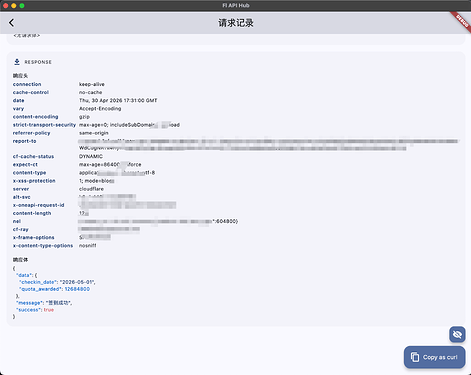This screenshot has width=471, height=375.
Task: Select the x-oneapi-request-id header key
Action: (38, 205)
